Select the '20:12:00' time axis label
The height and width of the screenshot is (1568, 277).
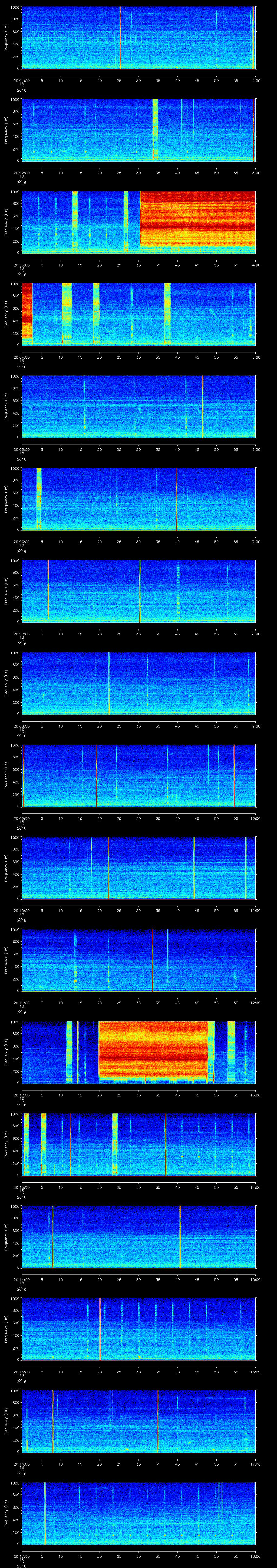pos(21,1095)
